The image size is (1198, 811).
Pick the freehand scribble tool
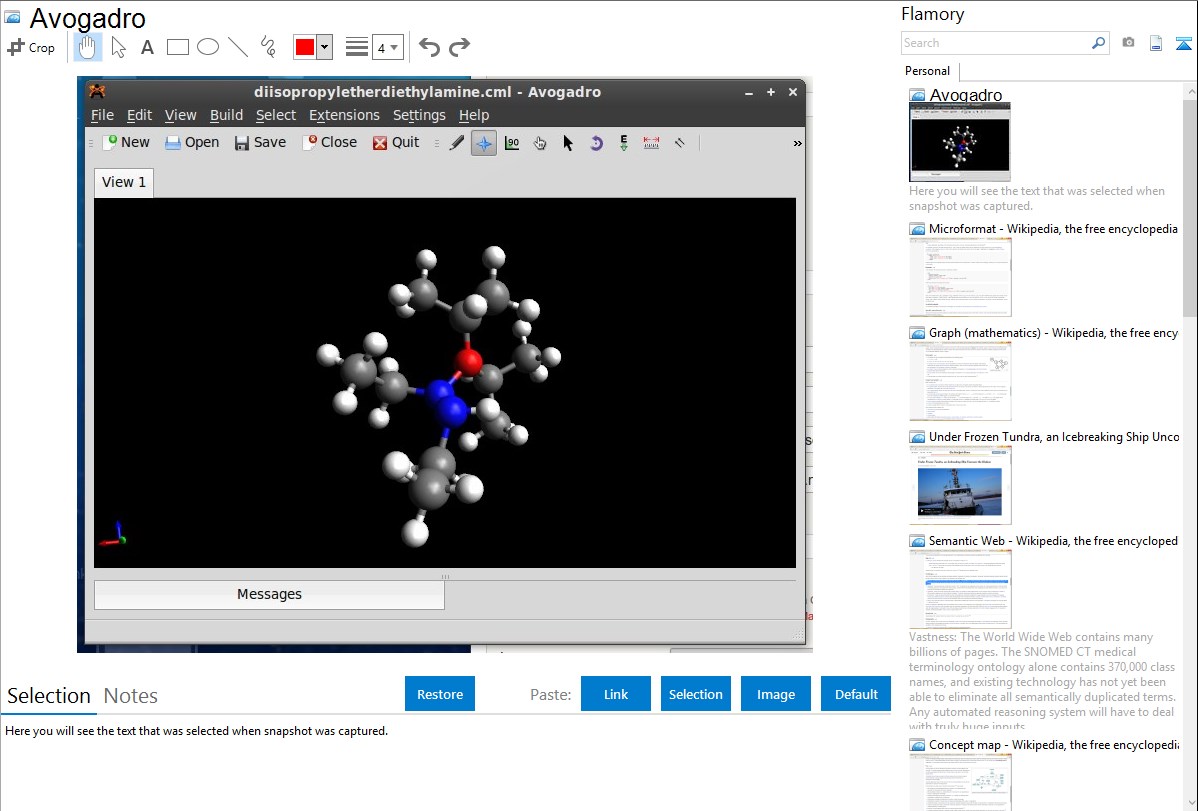pos(268,47)
